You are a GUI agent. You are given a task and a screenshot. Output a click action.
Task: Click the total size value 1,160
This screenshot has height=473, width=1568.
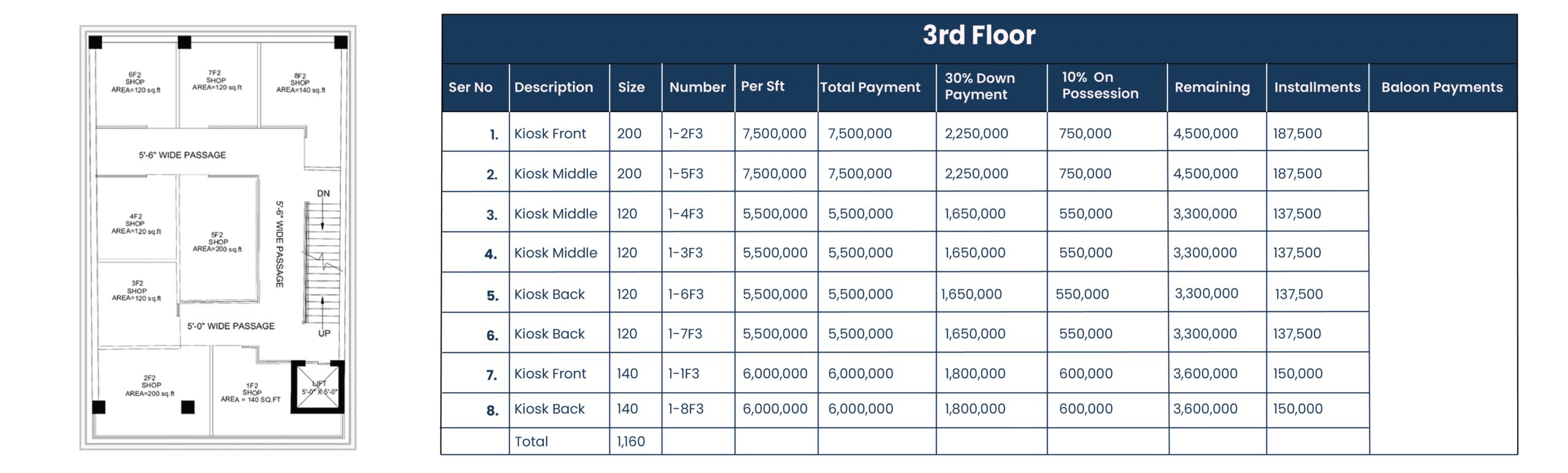(631, 442)
